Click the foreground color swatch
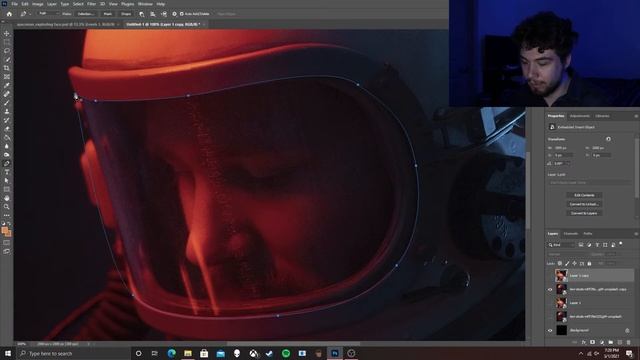640x360 pixels. (5, 231)
